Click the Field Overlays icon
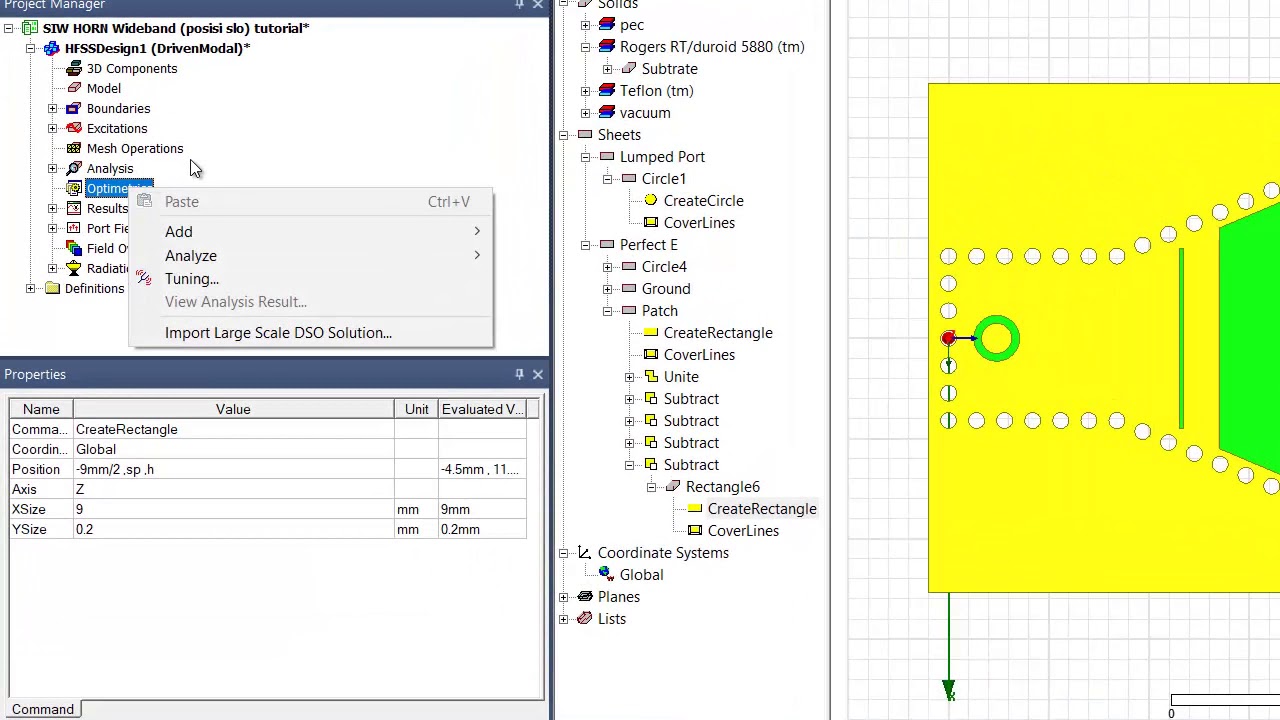Viewport: 1280px width, 720px height. pos(74,248)
